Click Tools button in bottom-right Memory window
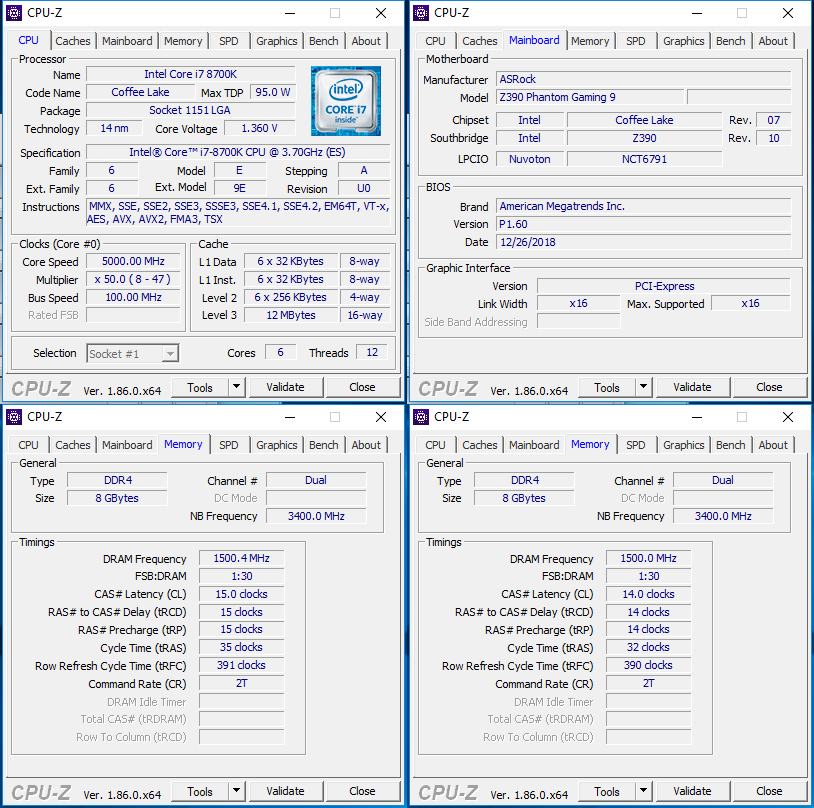Viewport: 814px width, 808px height. coord(607,791)
